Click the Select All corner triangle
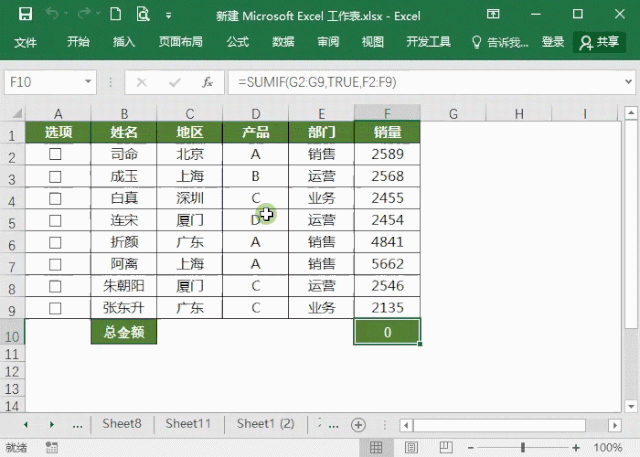Image resolution: width=640 pixels, height=457 pixels. [x=17, y=113]
